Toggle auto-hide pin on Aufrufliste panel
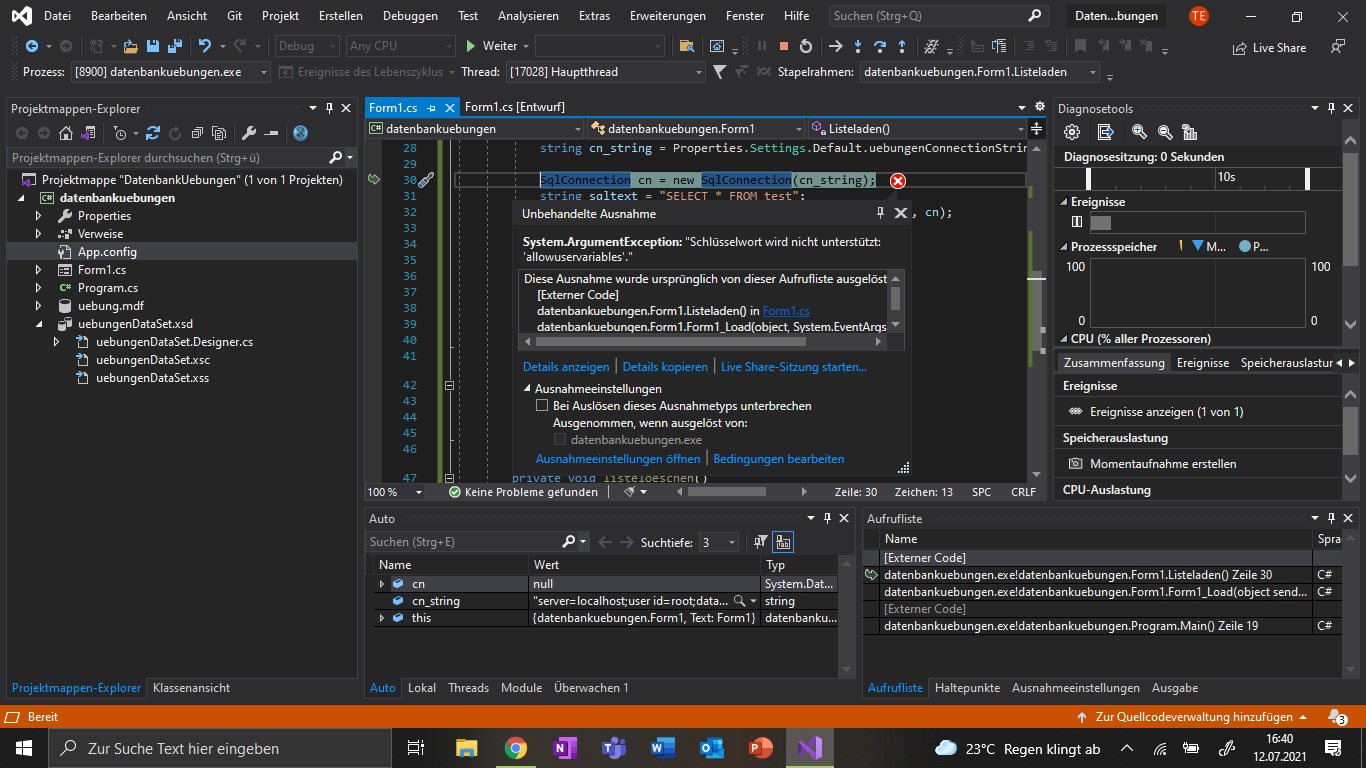Screen dimensions: 1366x768 1330,517
